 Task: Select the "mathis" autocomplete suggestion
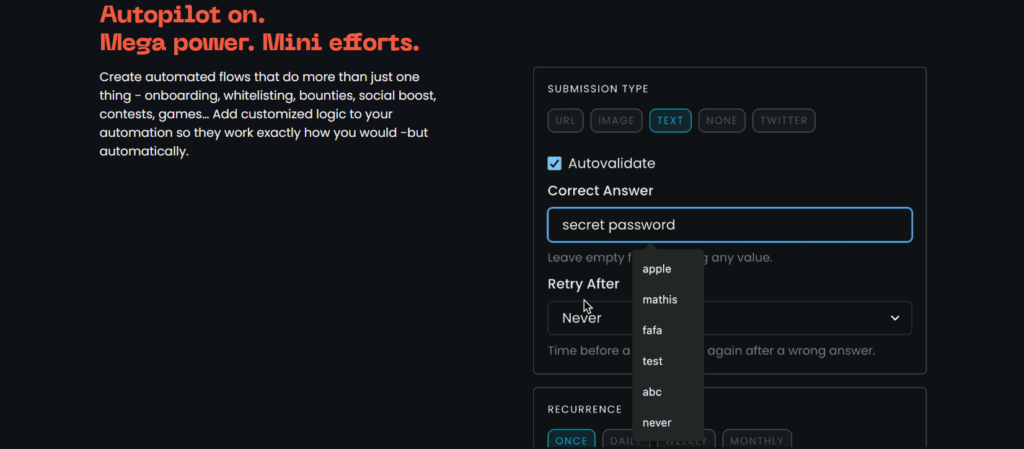[660, 299]
